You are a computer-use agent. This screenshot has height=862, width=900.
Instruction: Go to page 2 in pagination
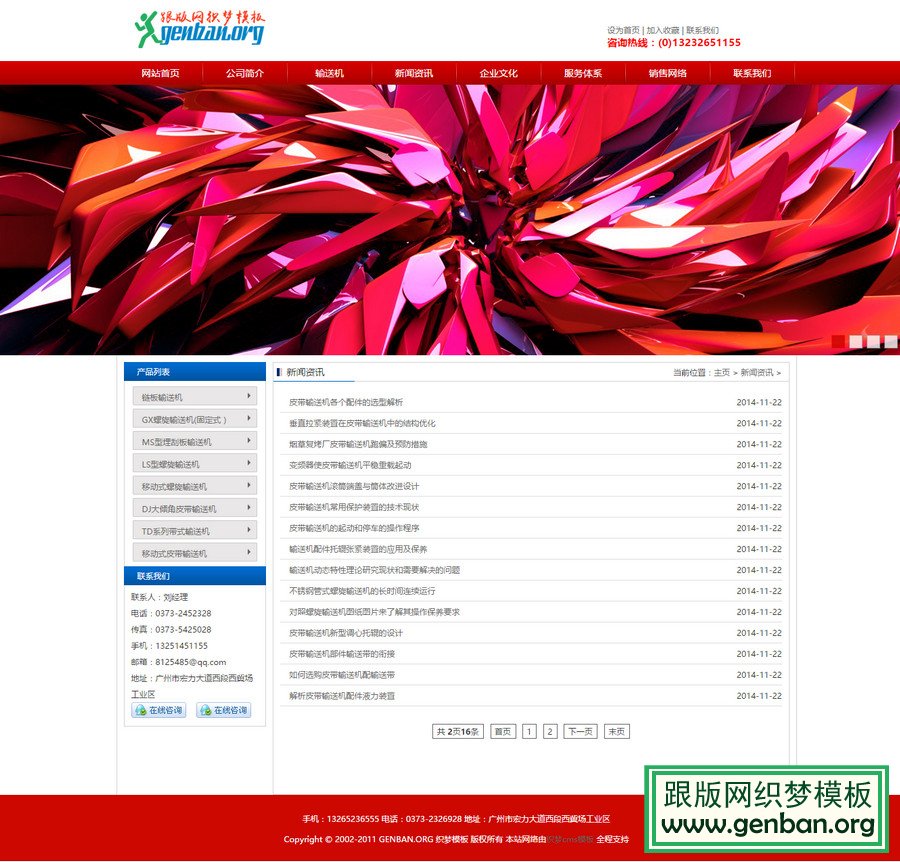550,731
